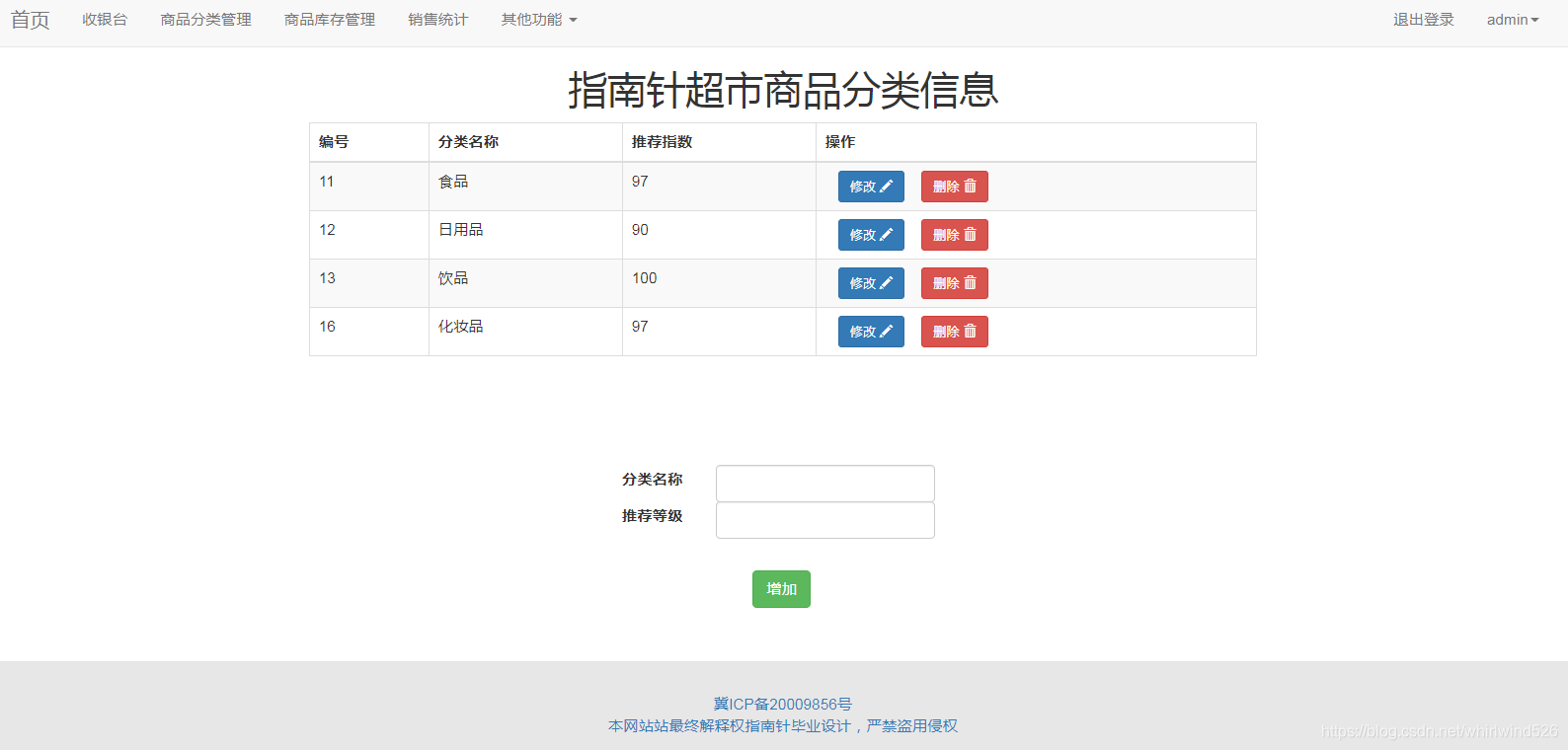Edit the 日用品 category with 修改
The width and height of the screenshot is (1568, 750).
tap(871, 235)
